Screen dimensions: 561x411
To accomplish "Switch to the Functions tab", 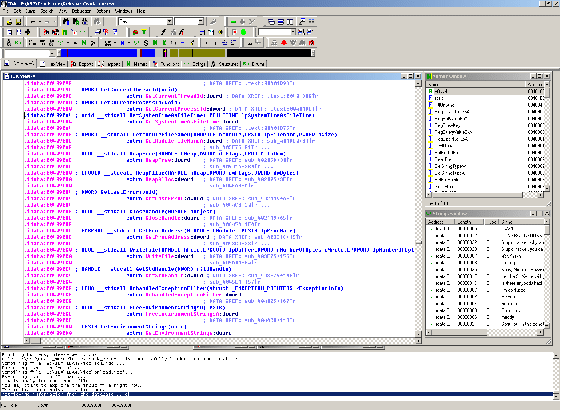I will pos(166,64).
